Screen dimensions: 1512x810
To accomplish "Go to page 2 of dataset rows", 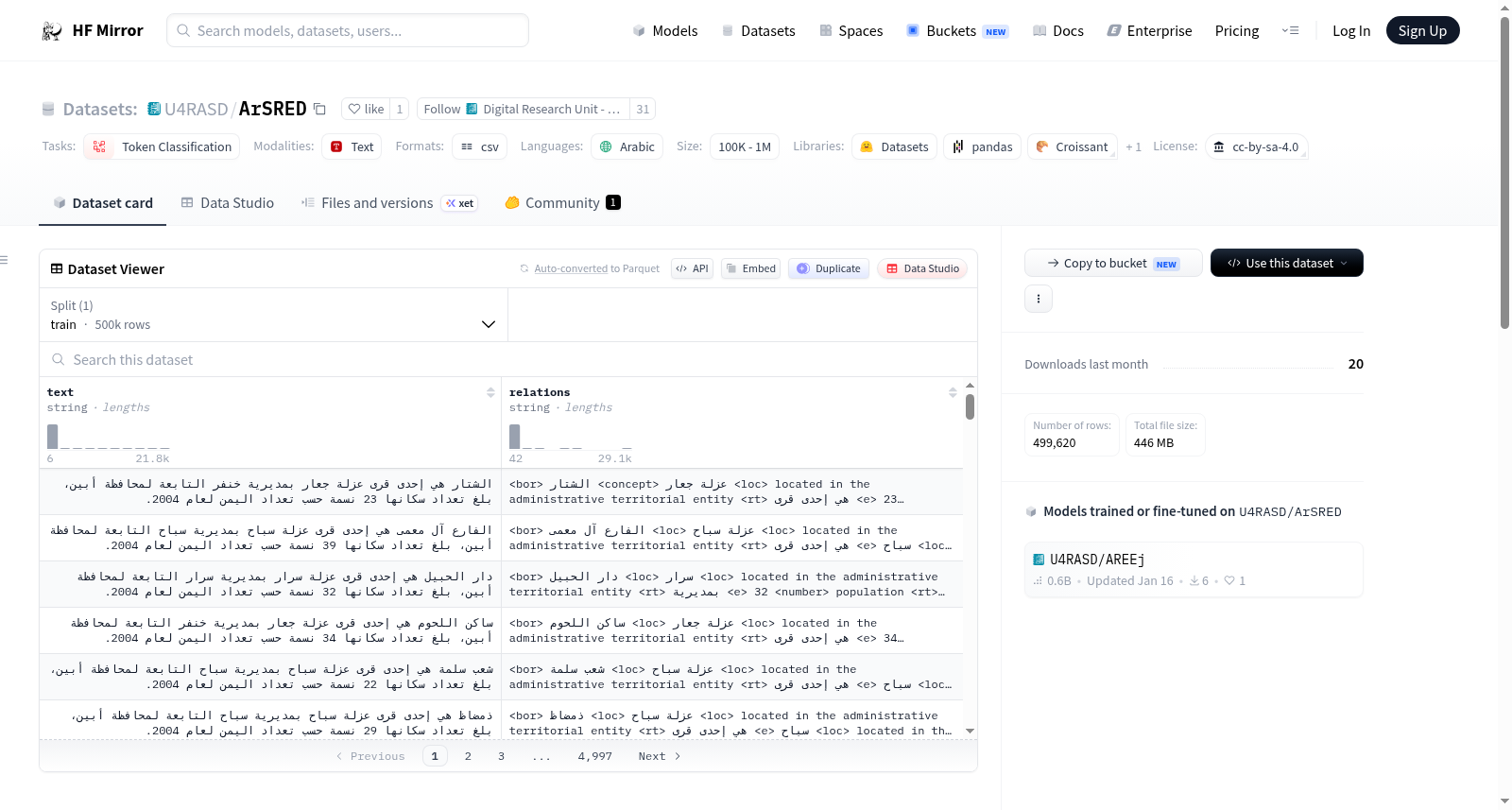I will tap(468, 756).
